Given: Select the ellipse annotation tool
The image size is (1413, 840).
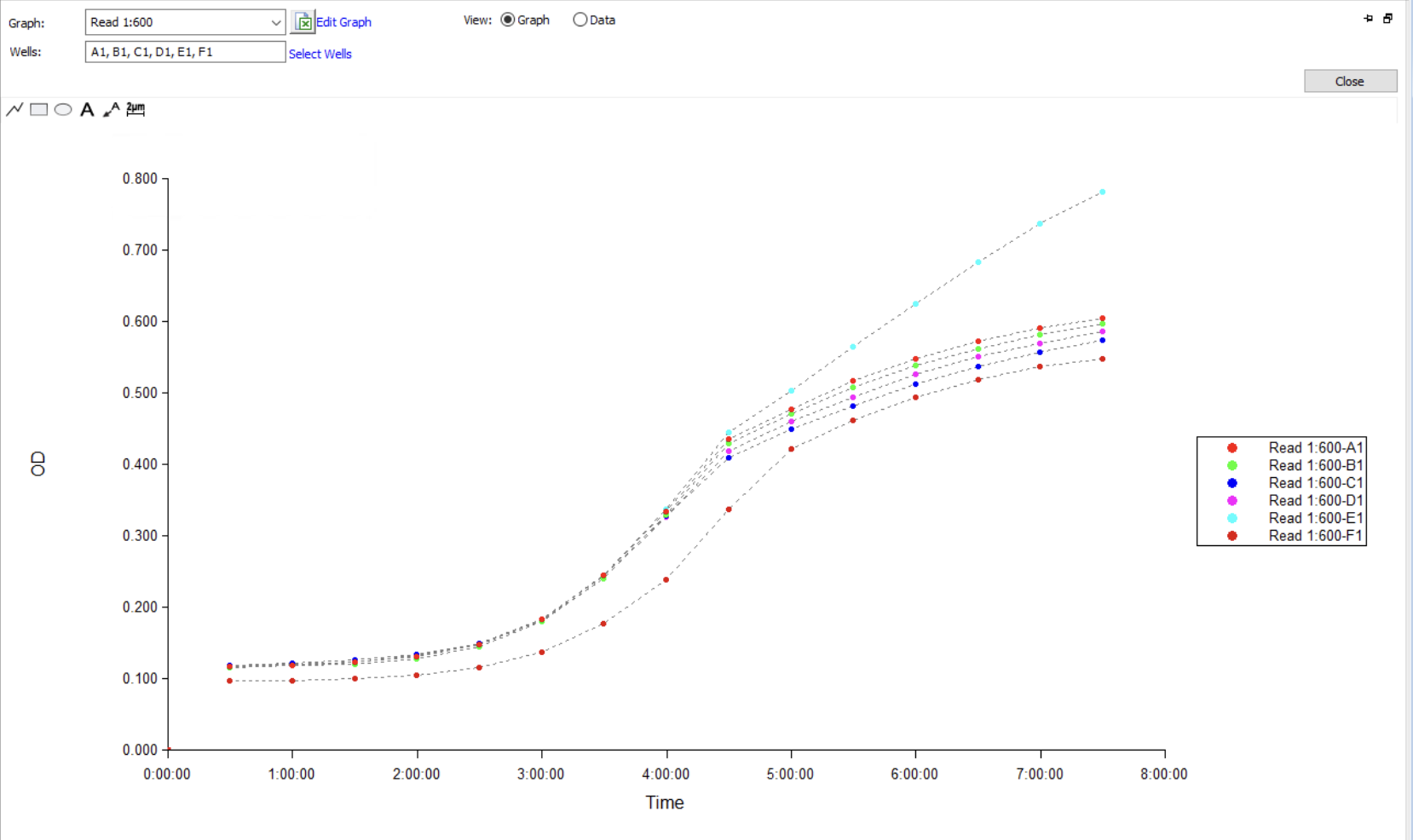Looking at the screenshot, I should (x=63, y=109).
